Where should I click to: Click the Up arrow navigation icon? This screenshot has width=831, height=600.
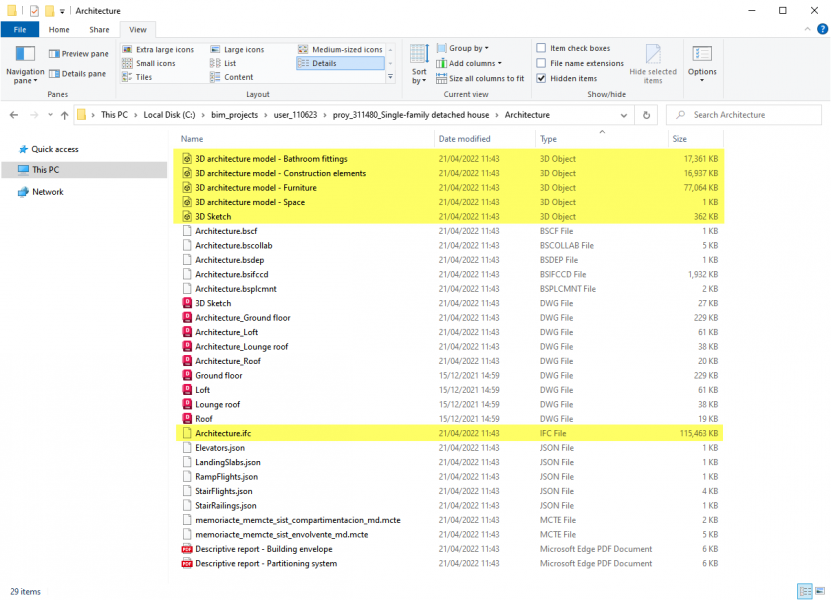click(x=65, y=115)
